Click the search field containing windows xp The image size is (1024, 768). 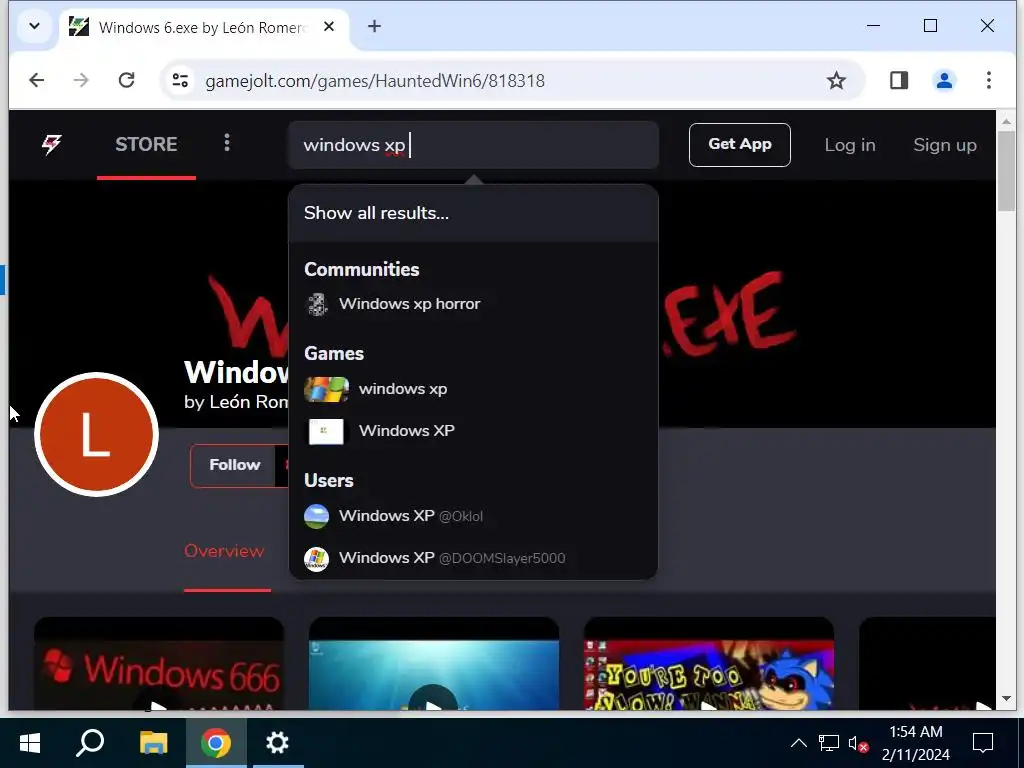click(473, 145)
